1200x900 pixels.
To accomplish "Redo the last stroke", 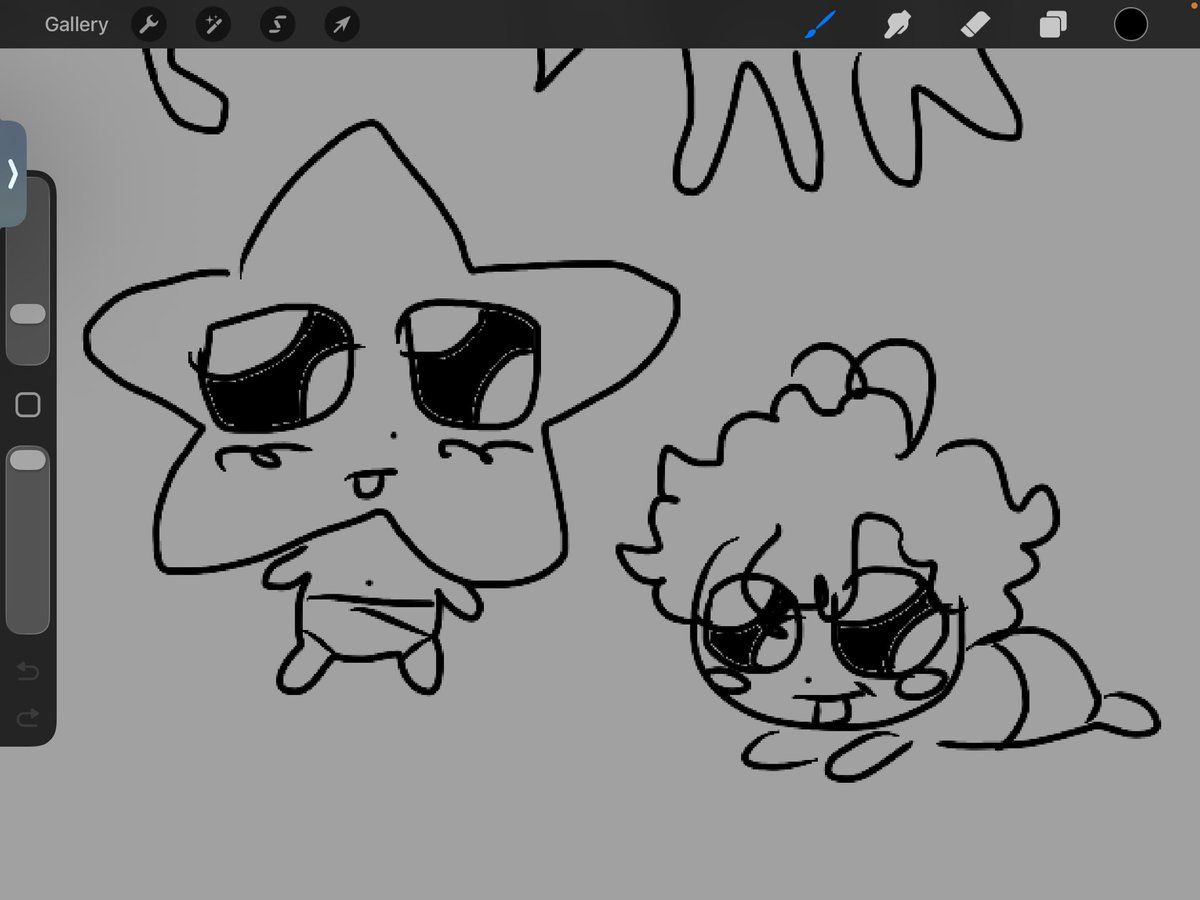I will [x=28, y=716].
